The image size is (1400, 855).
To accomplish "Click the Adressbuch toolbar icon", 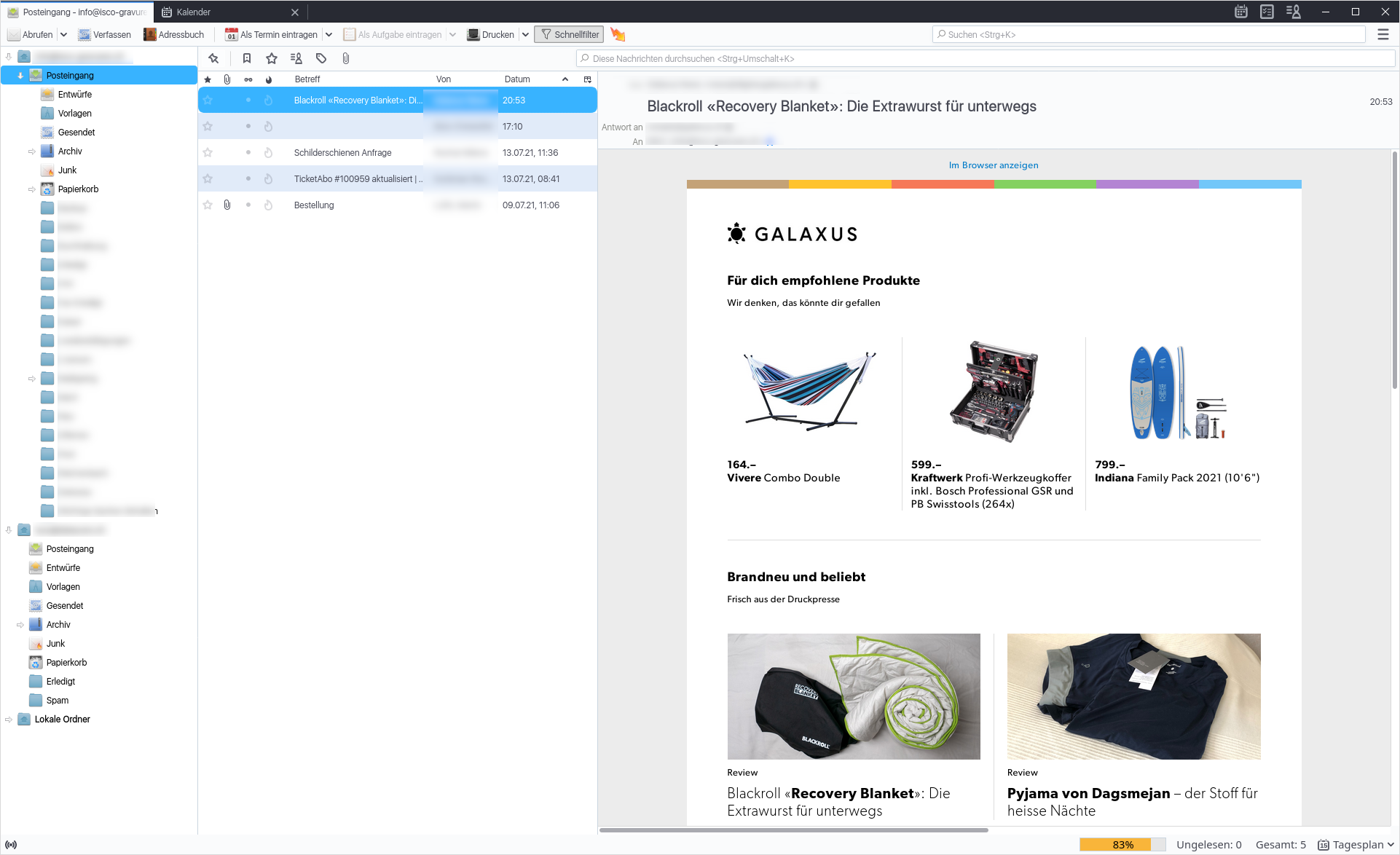I will [150, 34].
